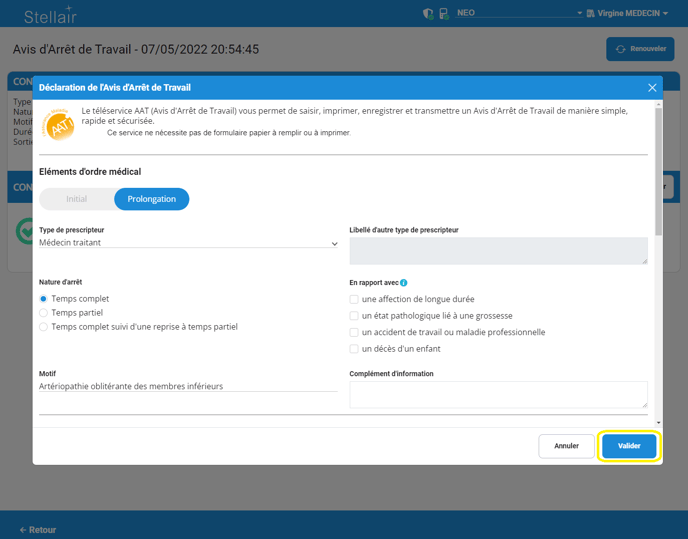Click the Complément d'information text field

[x=497, y=394]
